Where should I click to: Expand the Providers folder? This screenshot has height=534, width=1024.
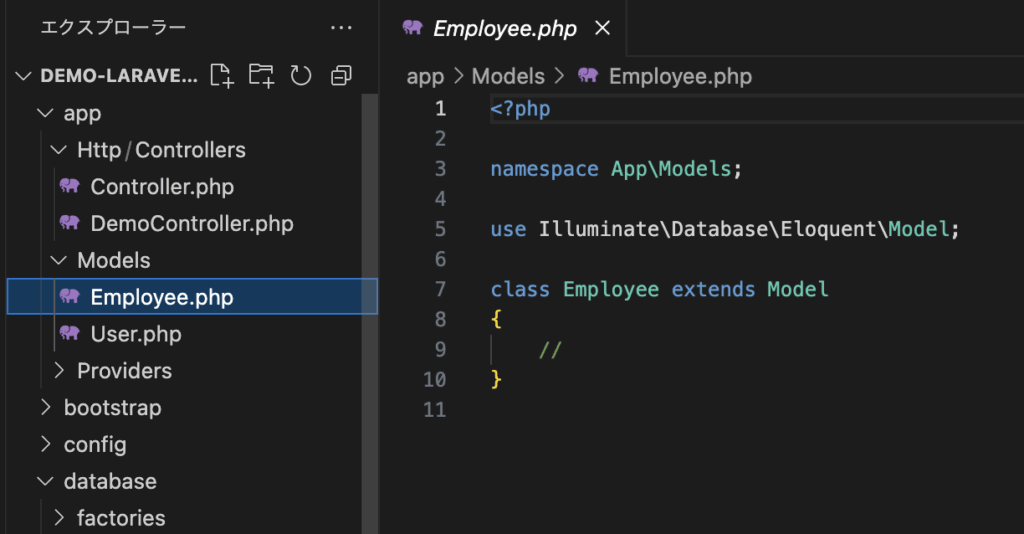(58, 370)
